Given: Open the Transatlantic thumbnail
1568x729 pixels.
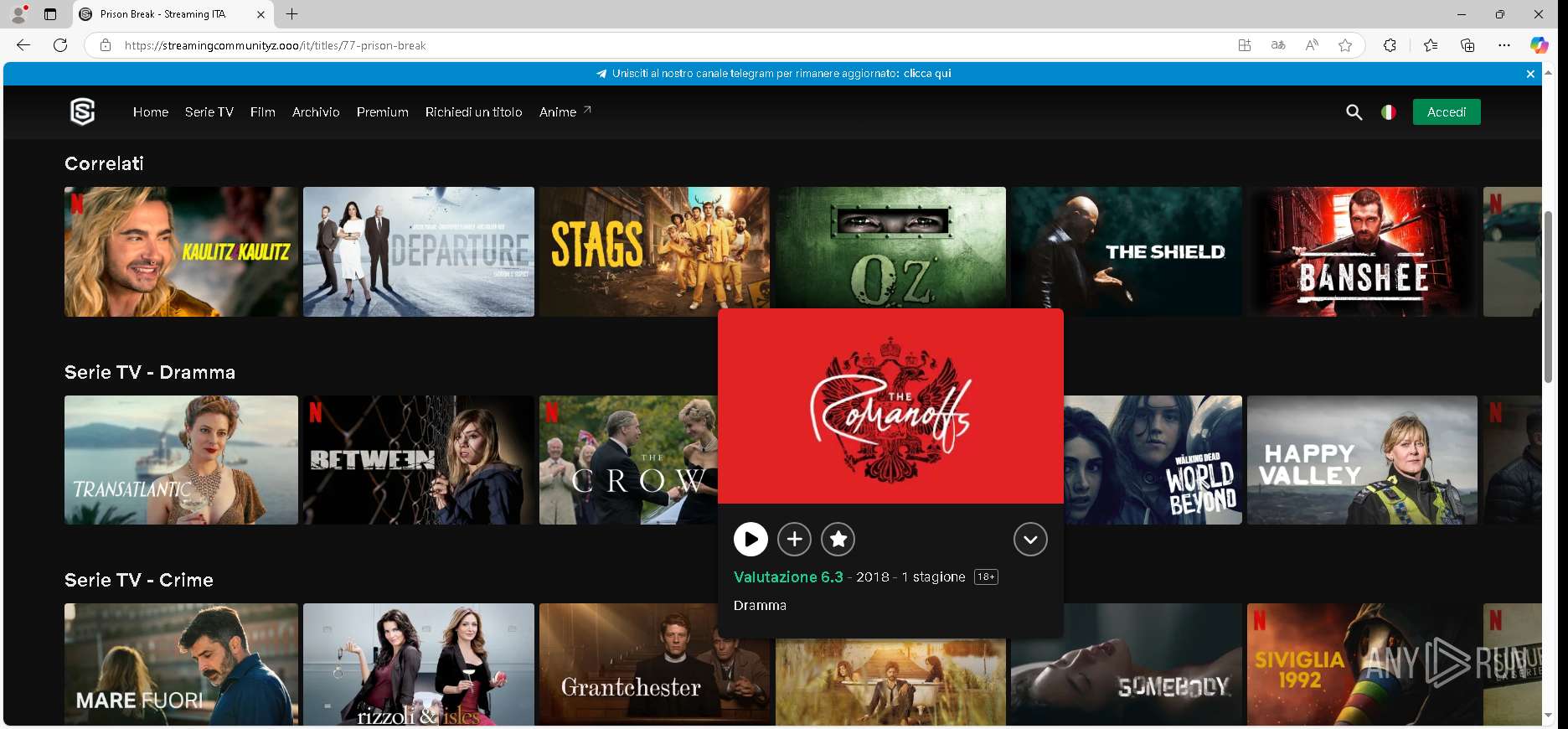Looking at the screenshot, I should (x=181, y=460).
